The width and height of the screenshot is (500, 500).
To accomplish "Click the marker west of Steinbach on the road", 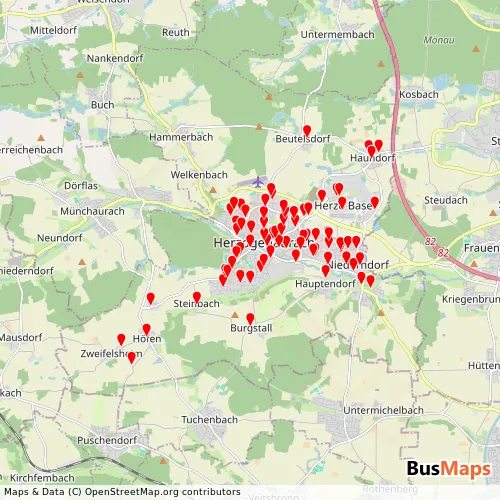I will (151, 298).
